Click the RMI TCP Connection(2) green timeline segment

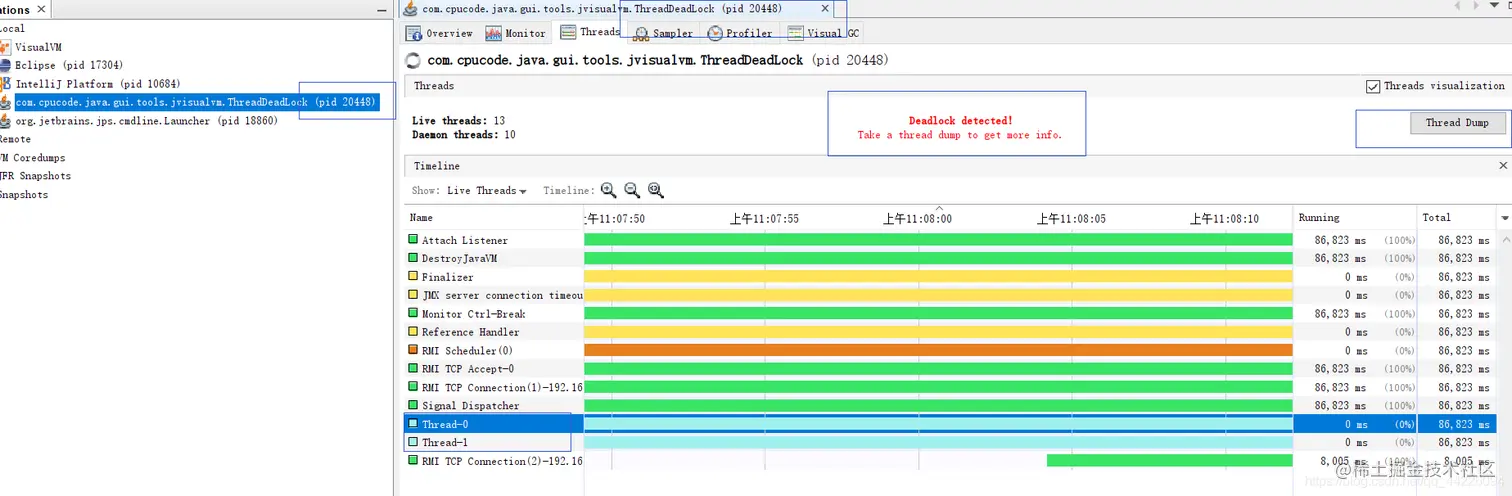(1170, 461)
